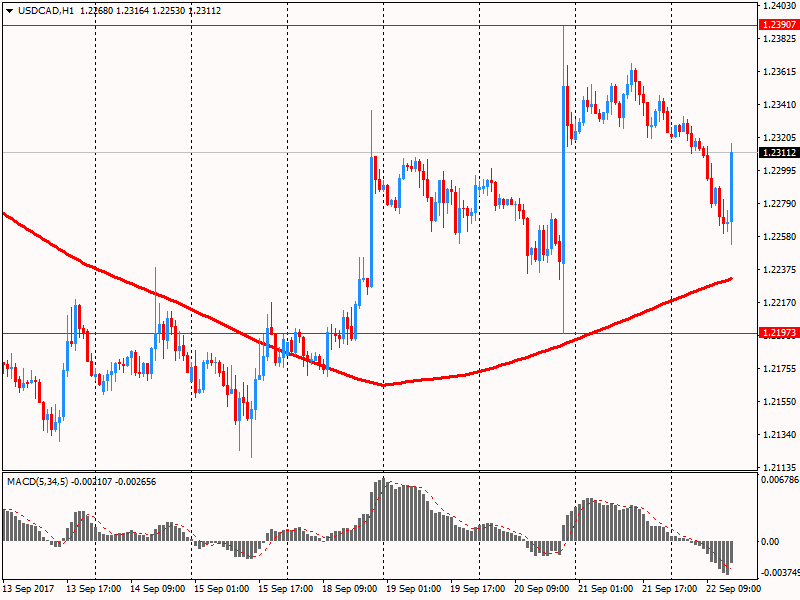
Task: Click the 15 Sep 17:00 time label
Action: click(x=286, y=589)
